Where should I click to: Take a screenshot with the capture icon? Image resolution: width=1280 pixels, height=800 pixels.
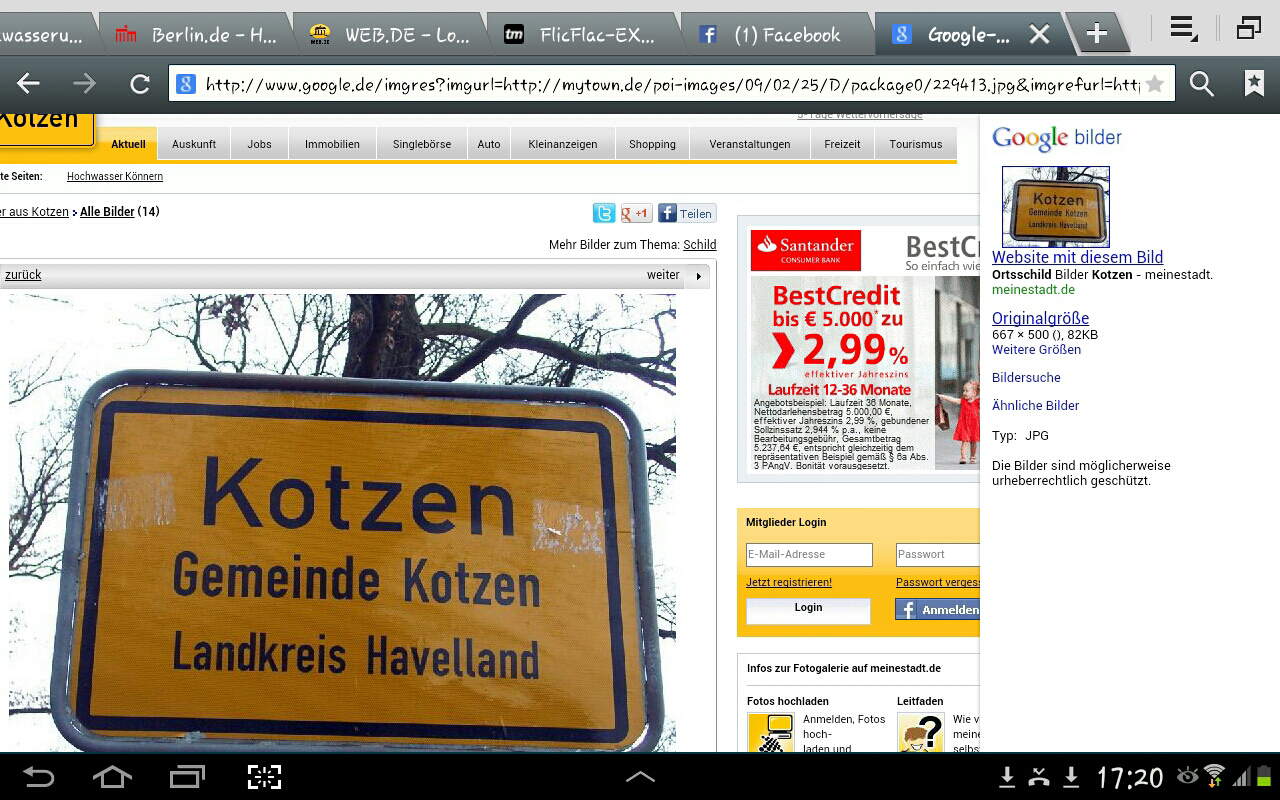(x=264, y=777)
